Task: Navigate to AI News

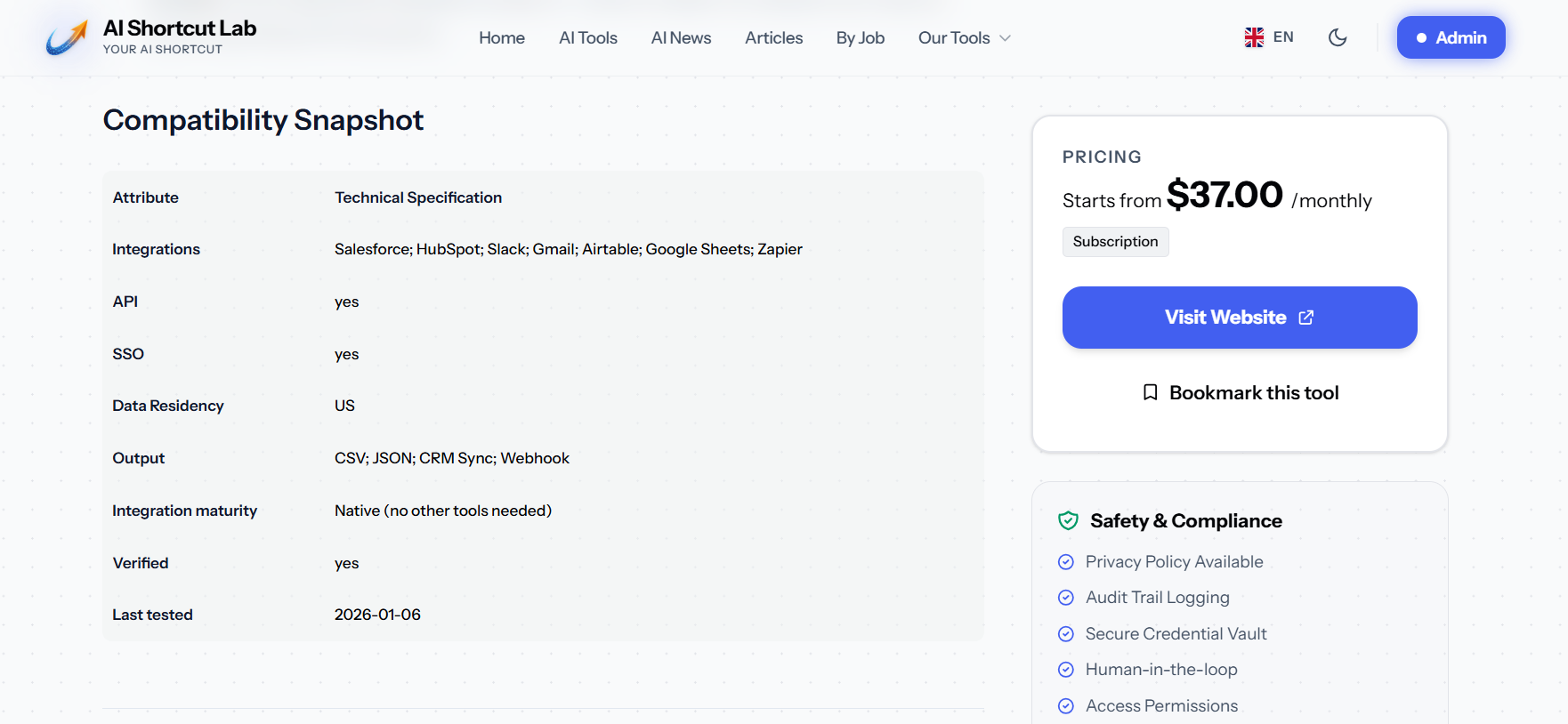Action: (681, 38)
